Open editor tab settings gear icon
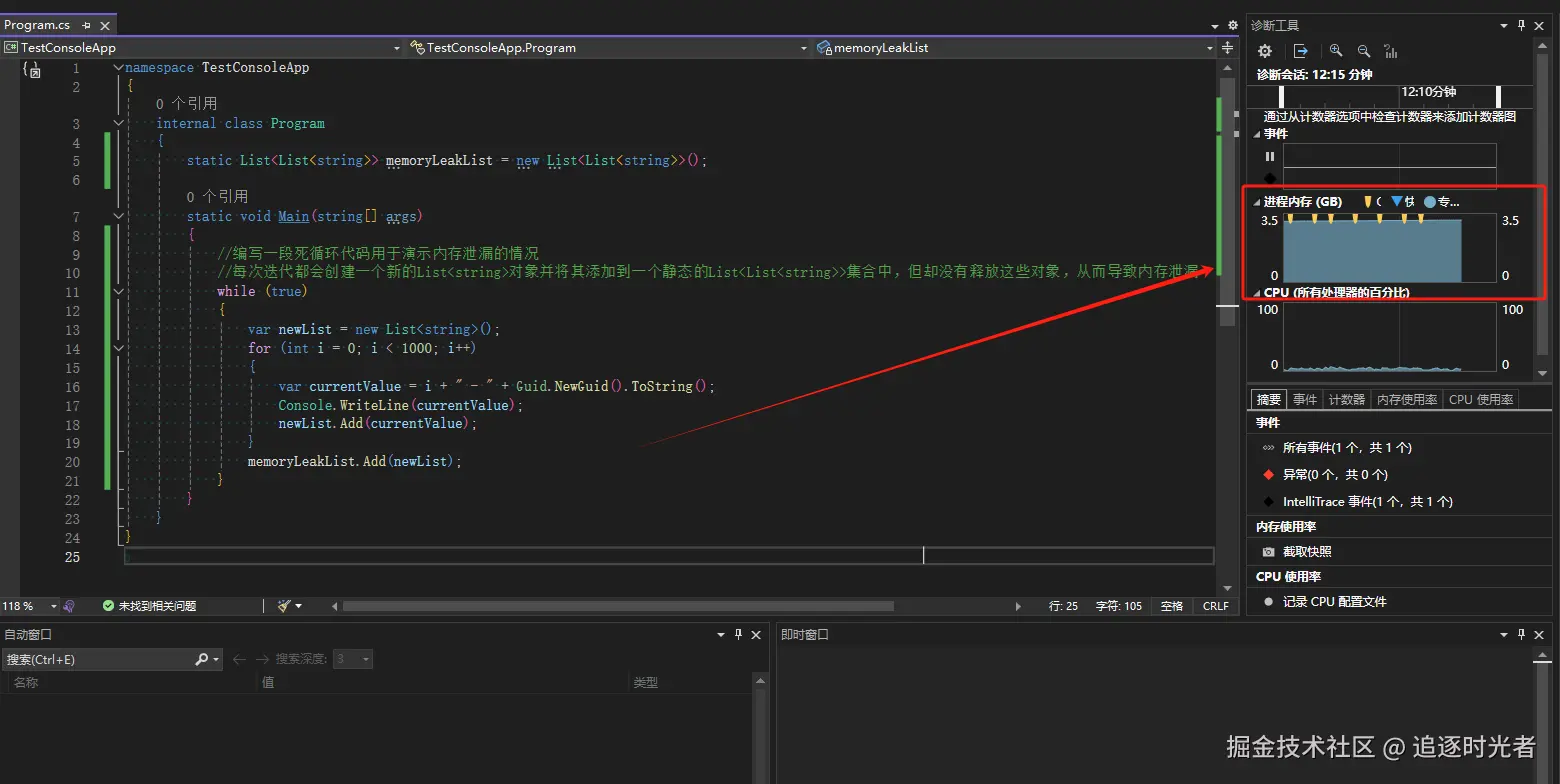1560x784 pixels. tap(1232, 25)
